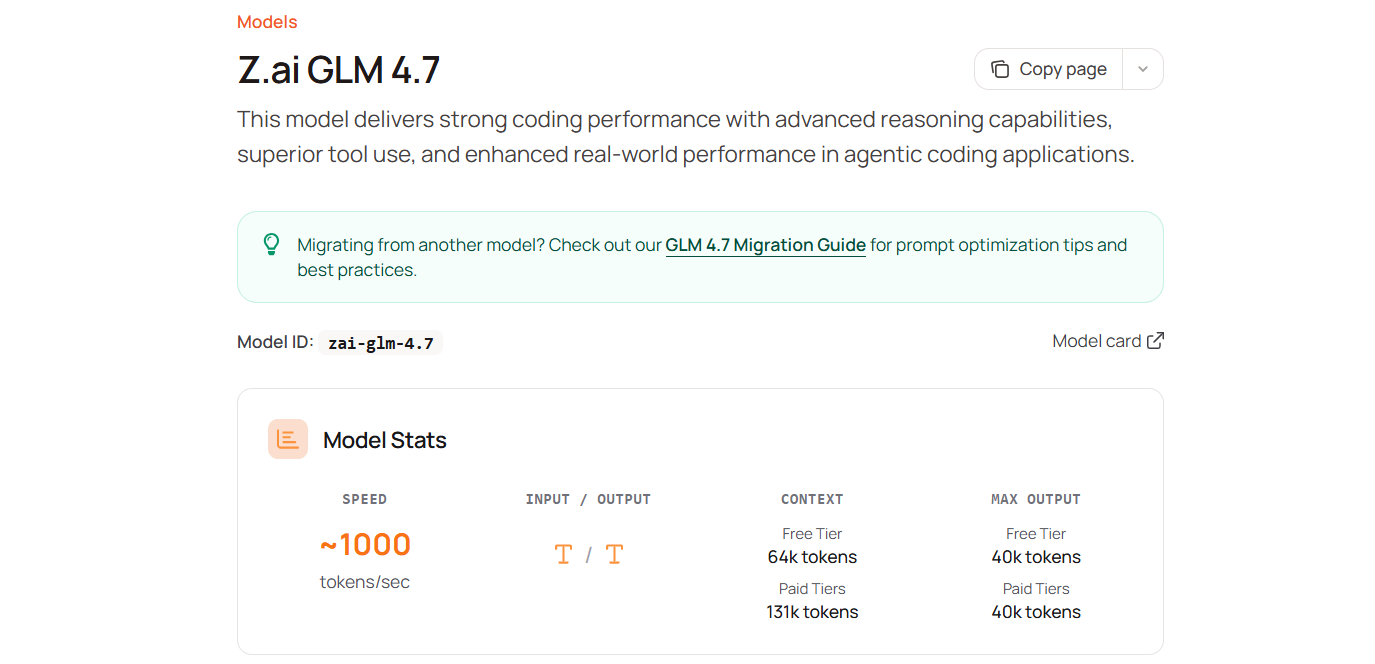The image size is (1375, 664).
Task: Click the zai-glm-4.7 model ID code
Action: click(x=381, y=343)
